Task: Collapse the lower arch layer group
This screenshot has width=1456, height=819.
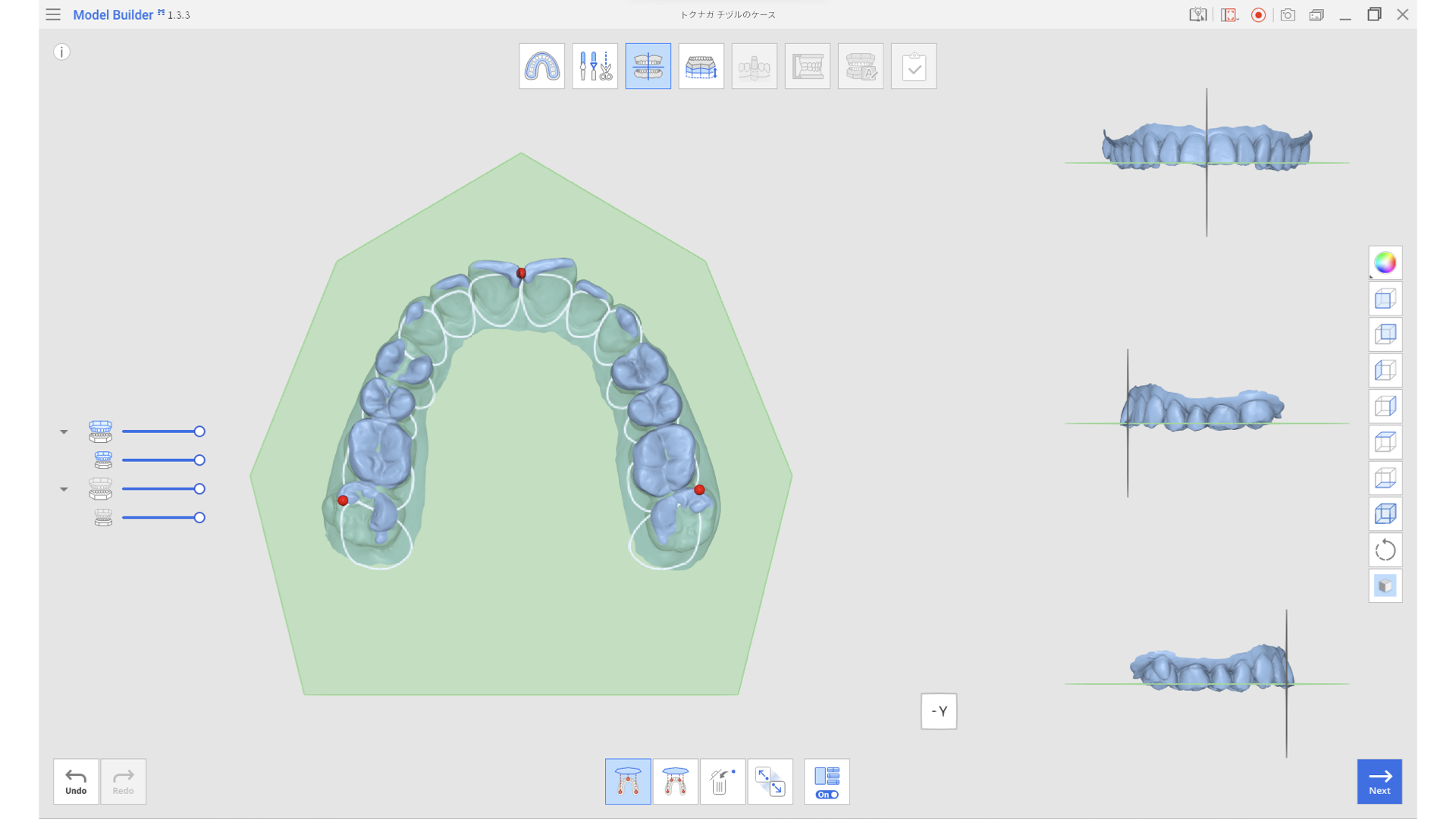Action: (64, 489)
